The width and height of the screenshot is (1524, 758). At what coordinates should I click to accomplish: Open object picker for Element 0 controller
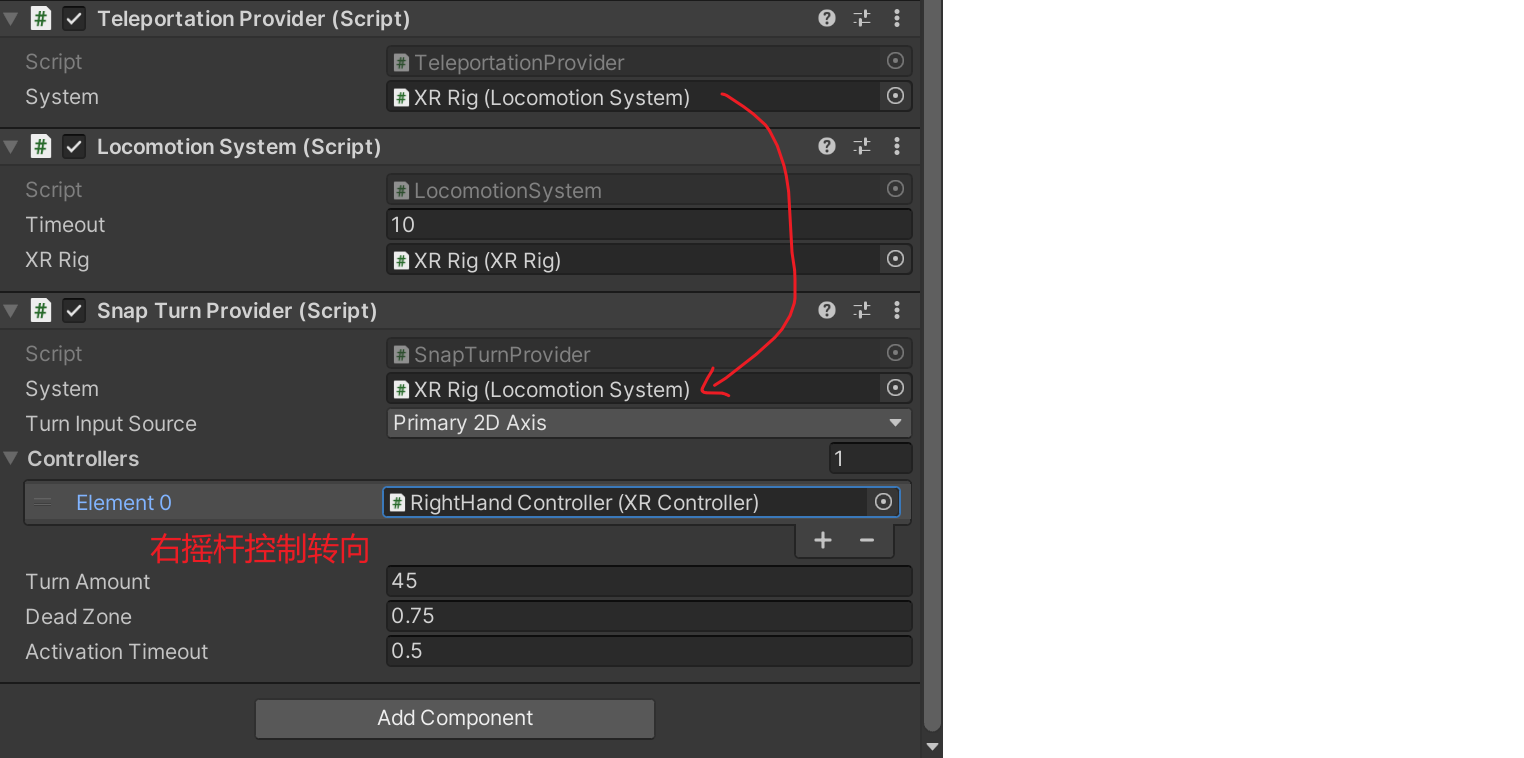pyautogui.click(x=883, y=502)
